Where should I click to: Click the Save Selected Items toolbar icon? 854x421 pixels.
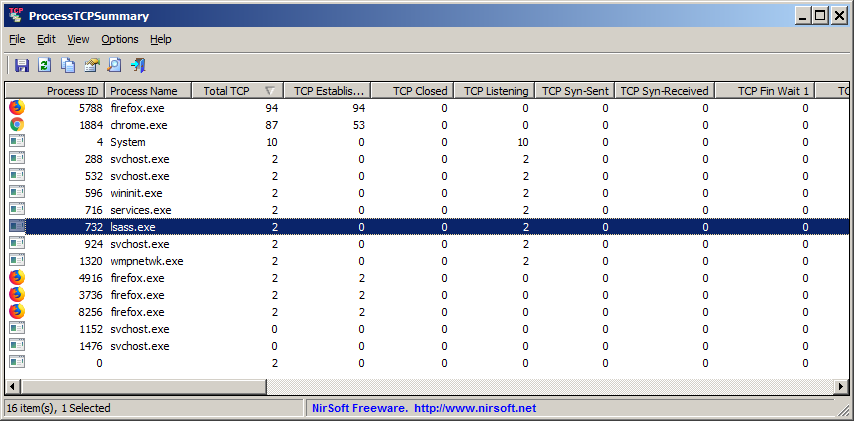(22, 65)
